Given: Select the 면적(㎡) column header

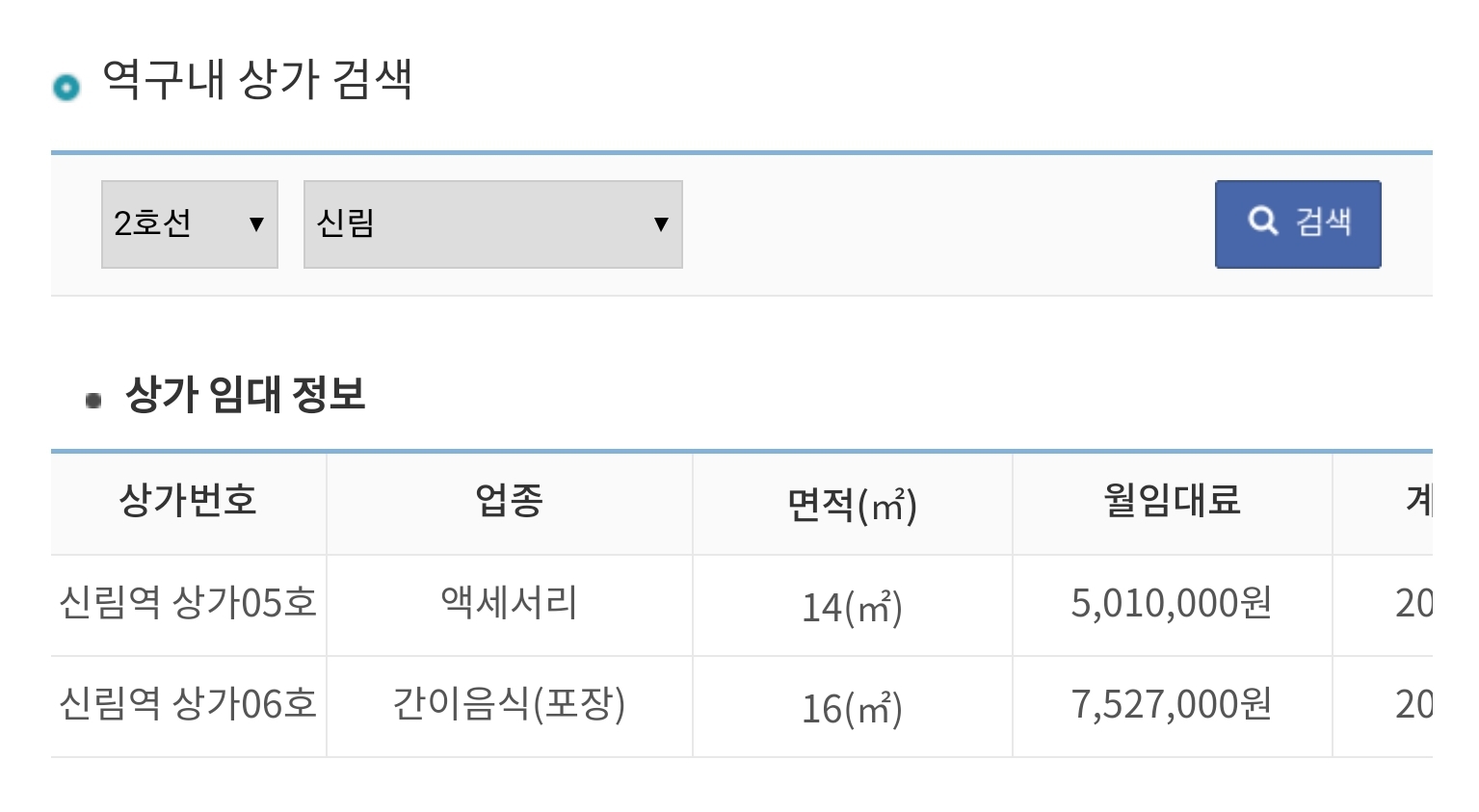Looking at the screenshot, I should 853,504.
